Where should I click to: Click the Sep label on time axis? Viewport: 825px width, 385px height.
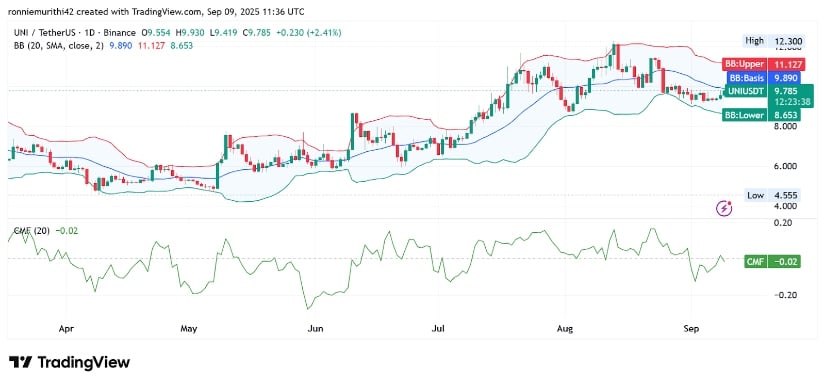[691, 329]
